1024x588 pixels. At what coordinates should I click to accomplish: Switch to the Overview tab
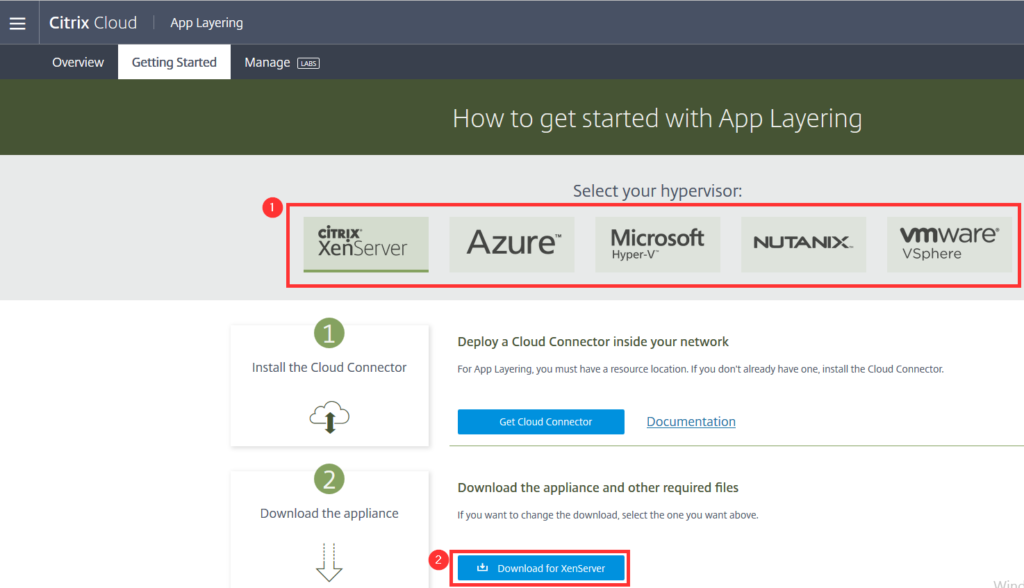tap(78, 62)
